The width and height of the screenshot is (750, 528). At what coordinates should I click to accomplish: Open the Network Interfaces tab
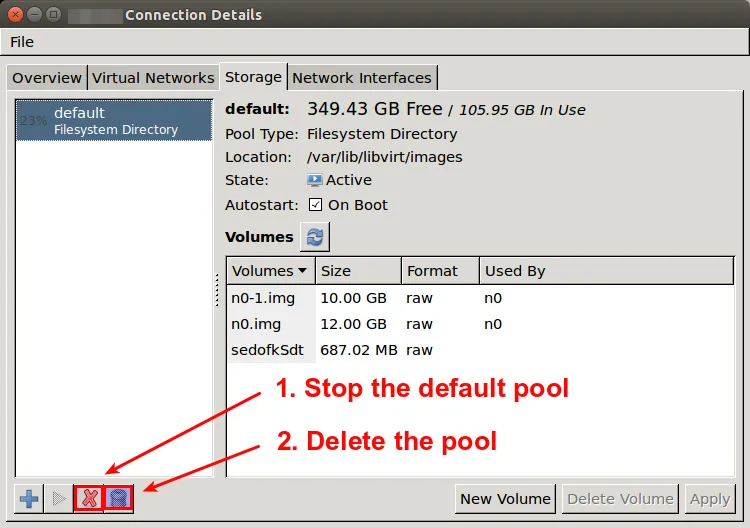362,78
